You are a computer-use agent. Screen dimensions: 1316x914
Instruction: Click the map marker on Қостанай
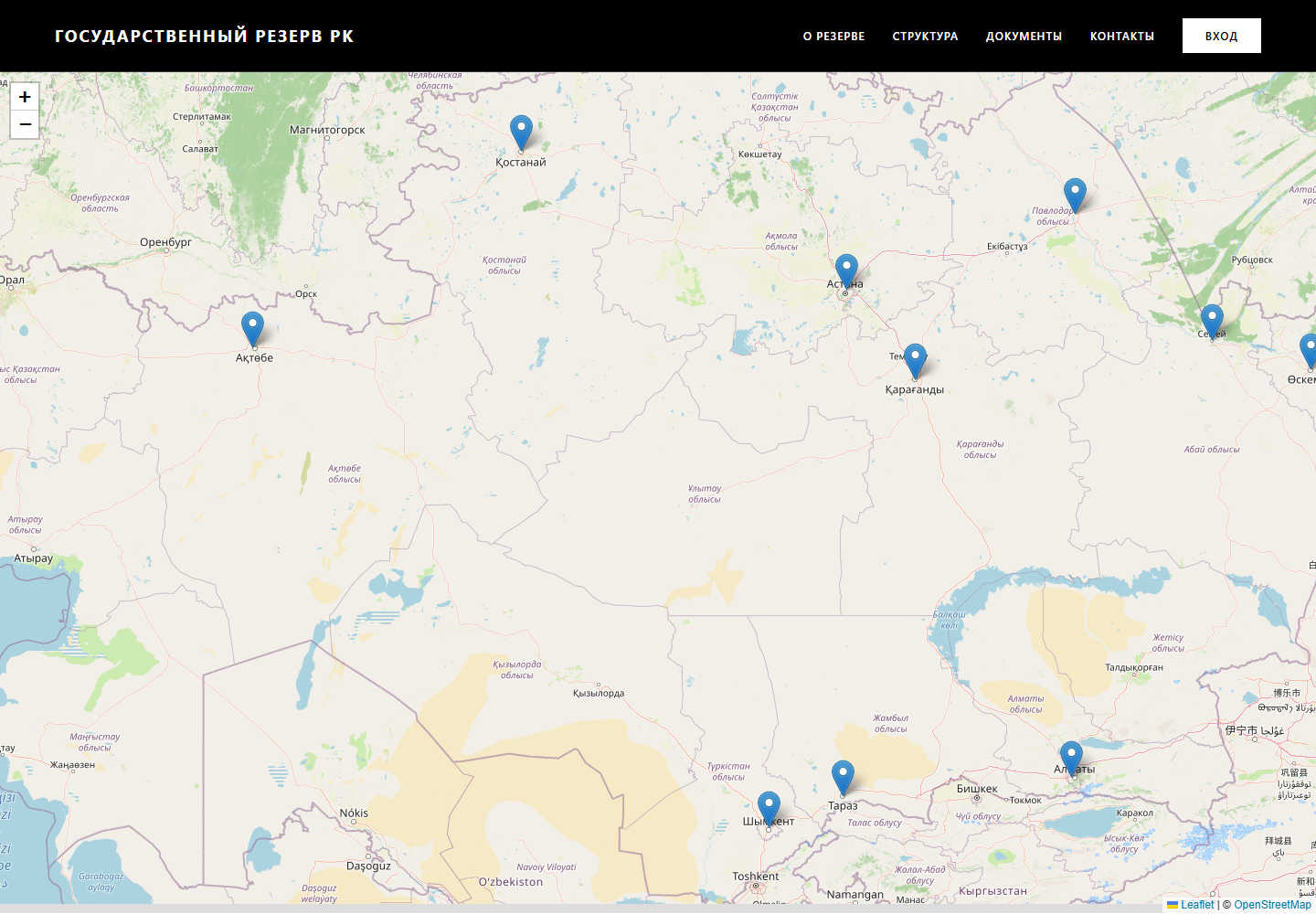[x=521, y=133]
